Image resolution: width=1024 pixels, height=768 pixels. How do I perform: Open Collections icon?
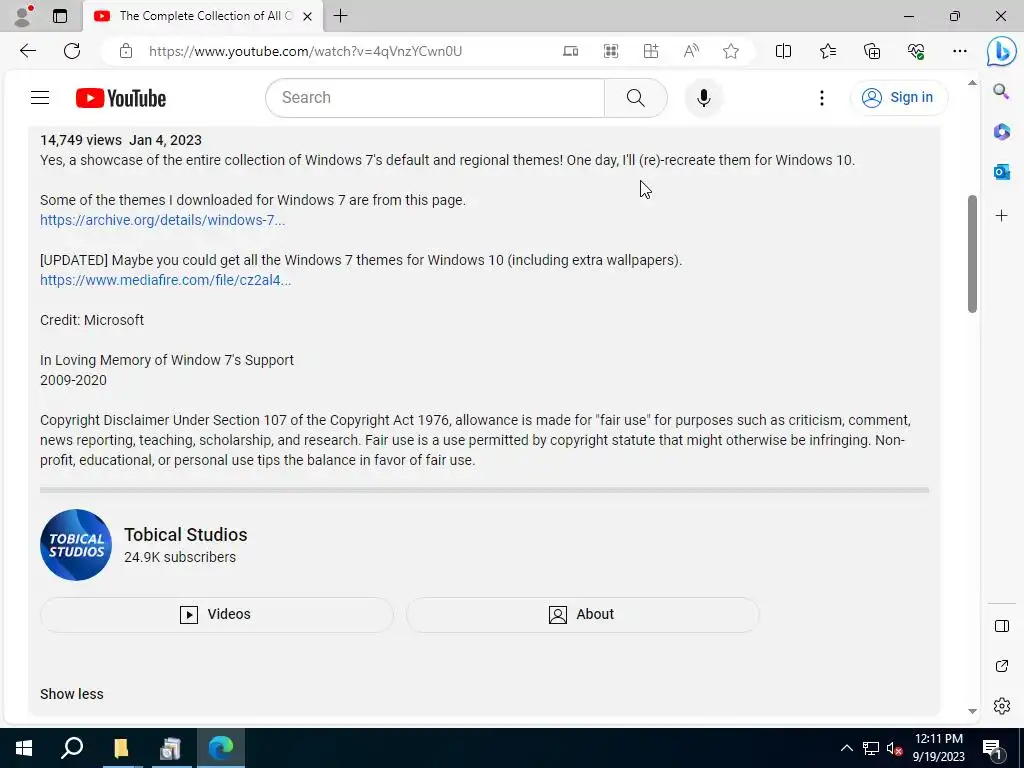point(872,51)
